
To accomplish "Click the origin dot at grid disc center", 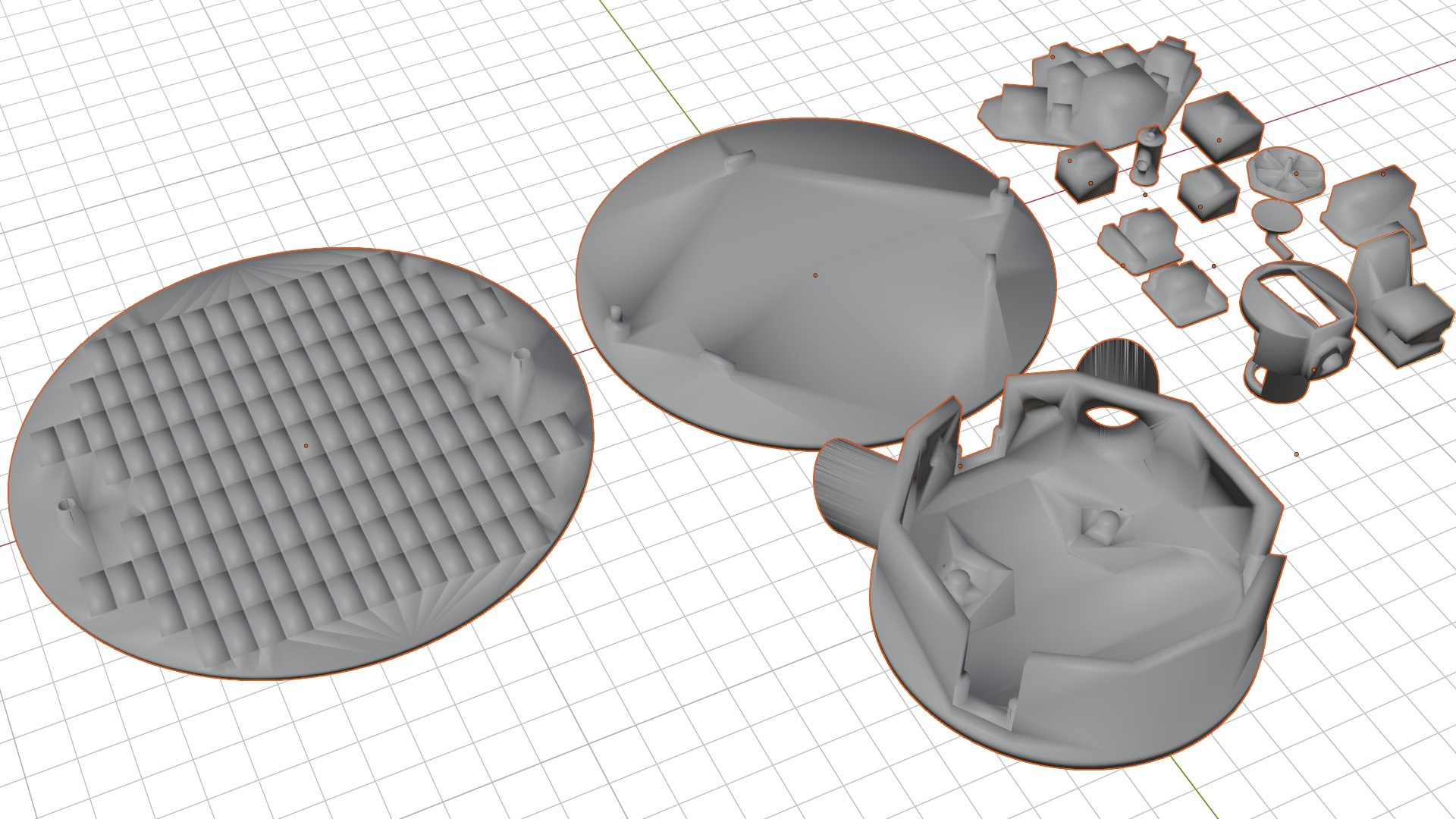I will click(306, 446).
